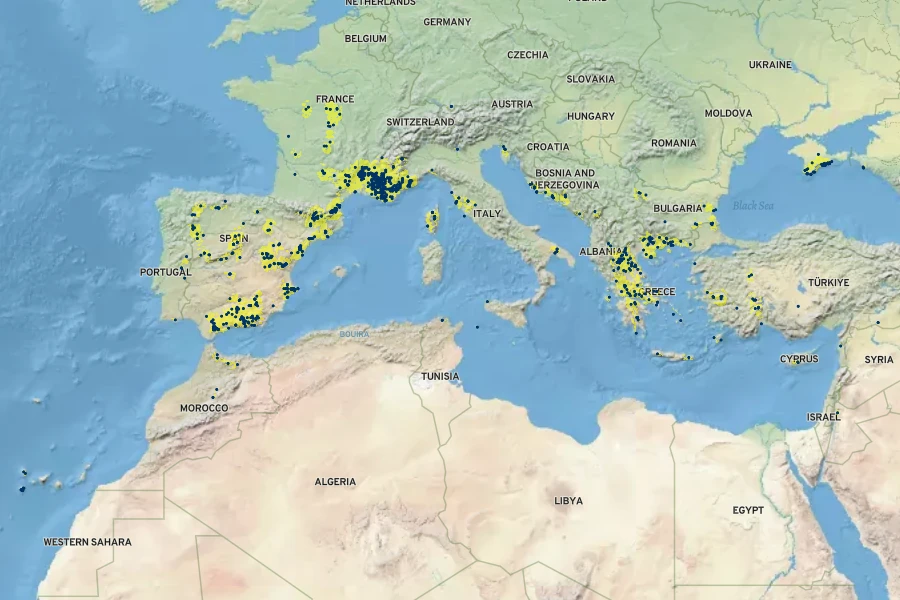Select the CYPRUS map label

tap(799, 359)
